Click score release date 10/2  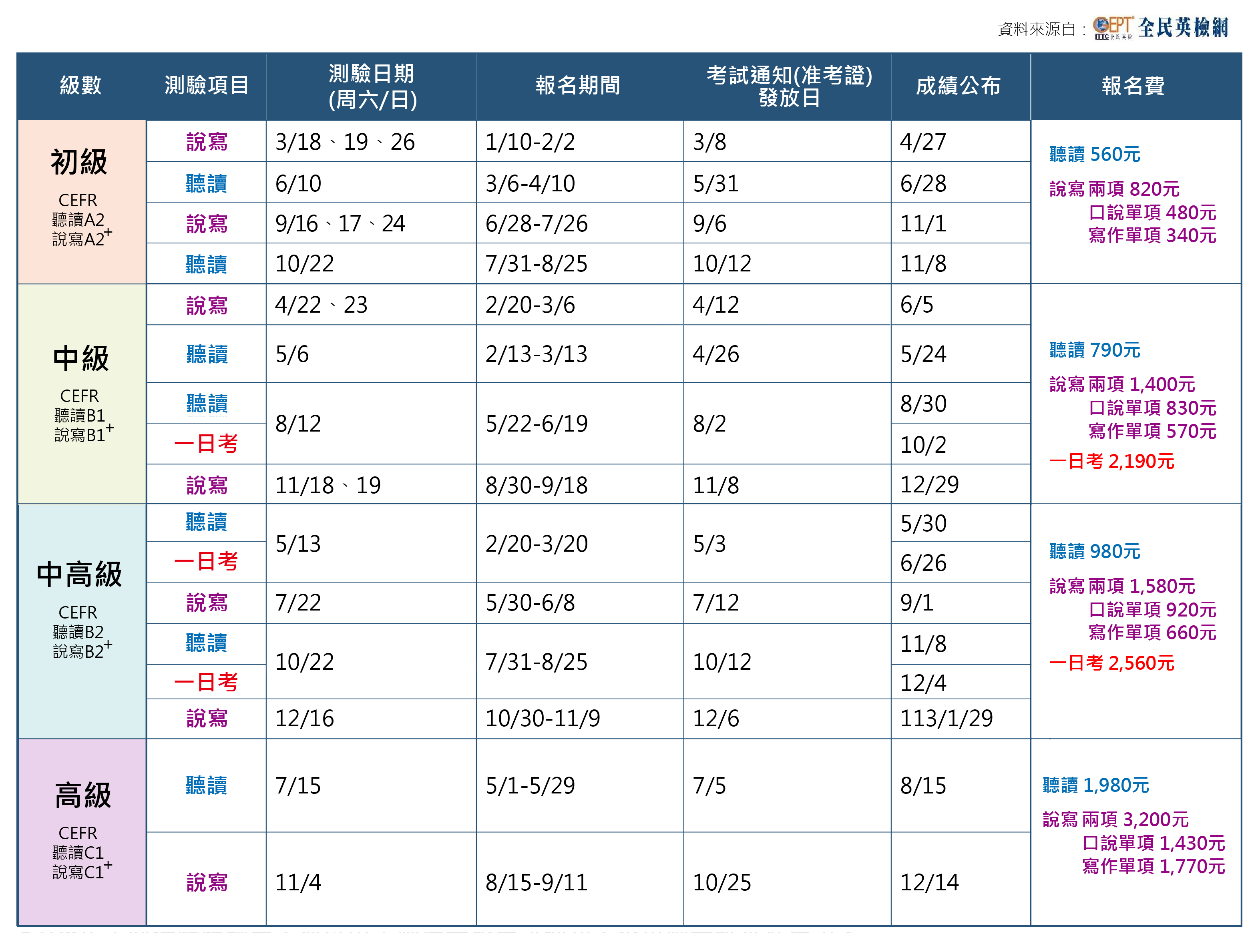(923, 444)
